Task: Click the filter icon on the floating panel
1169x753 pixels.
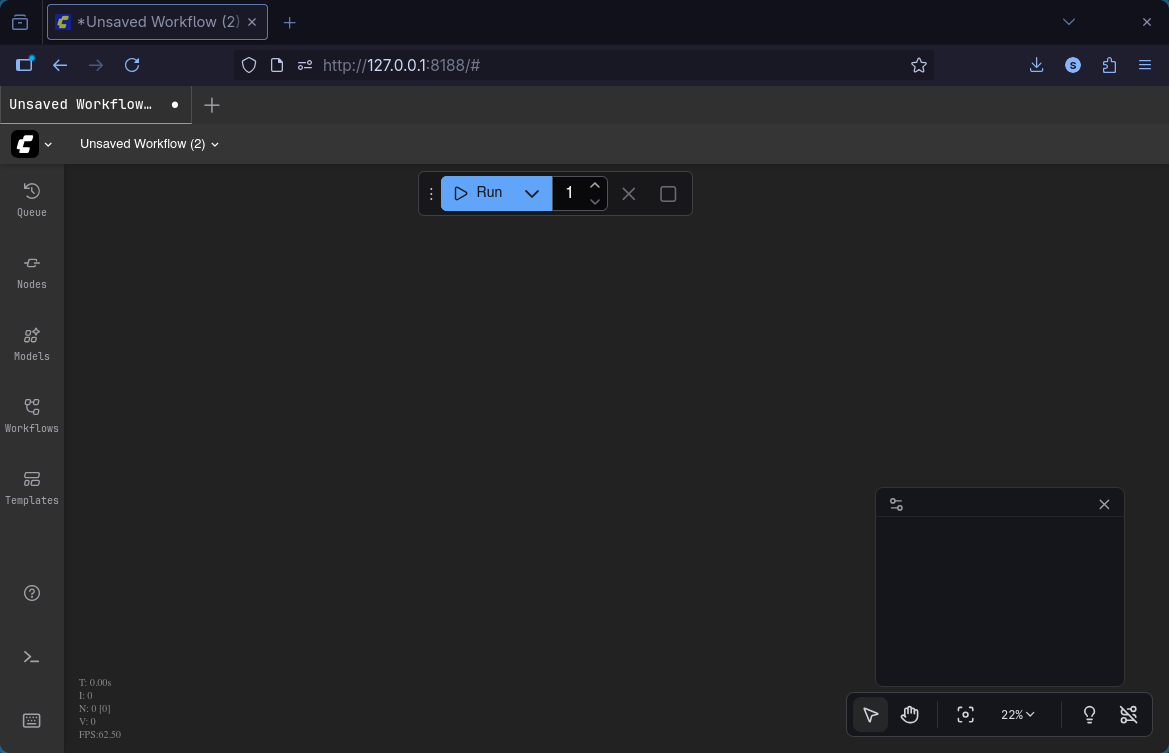Action: coord(896,503)
